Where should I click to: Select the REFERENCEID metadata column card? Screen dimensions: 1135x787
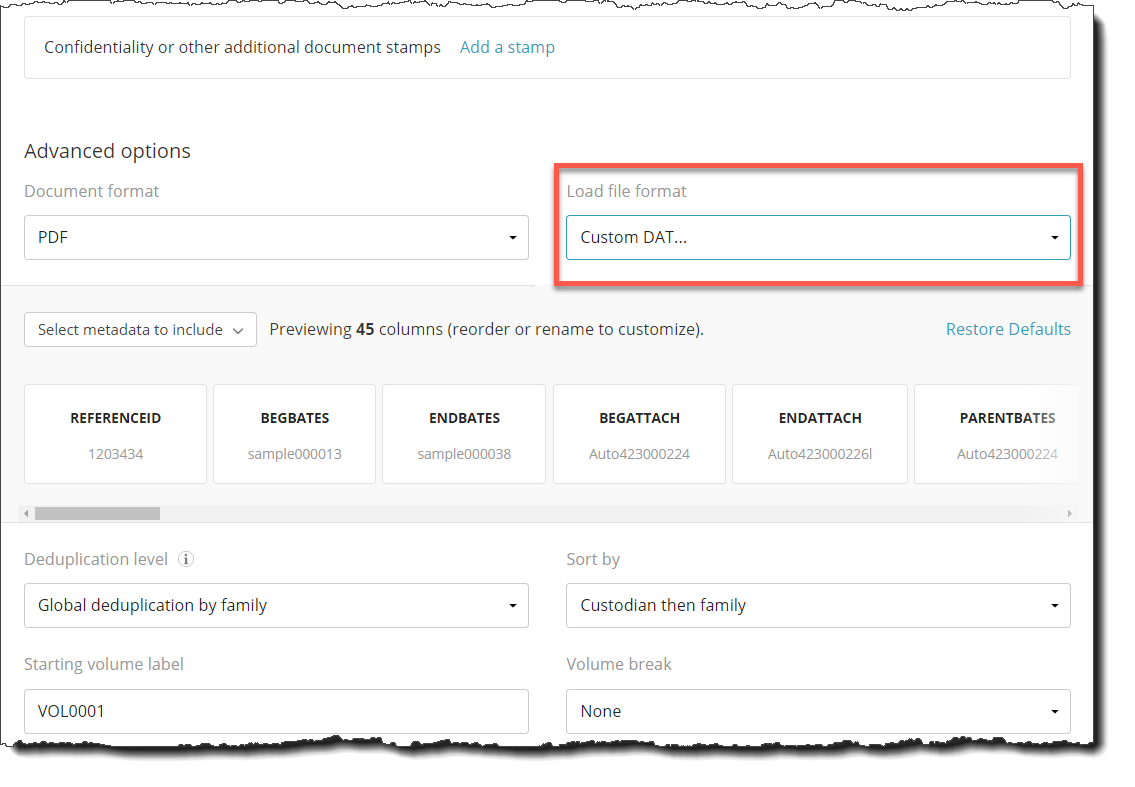click(x=115, y=434)
